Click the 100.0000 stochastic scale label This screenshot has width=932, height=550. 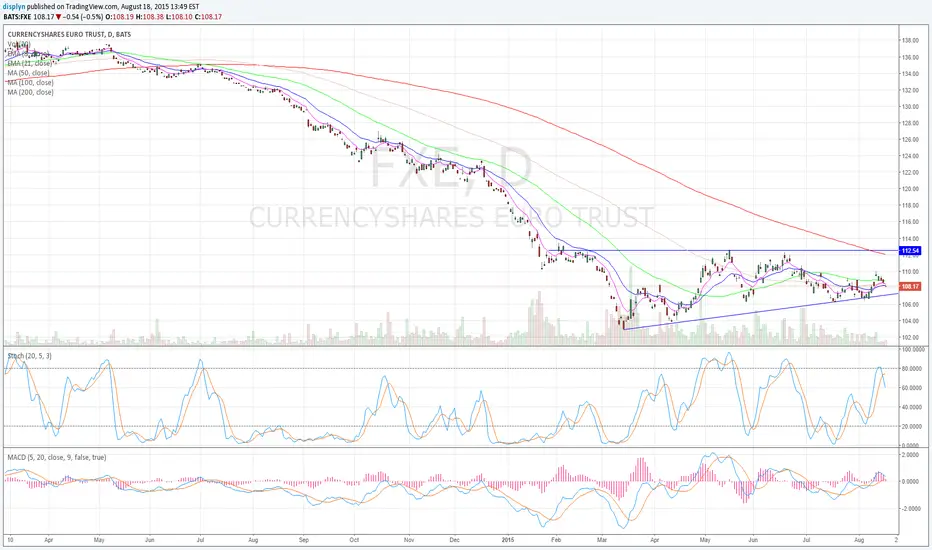pos(914,350)
